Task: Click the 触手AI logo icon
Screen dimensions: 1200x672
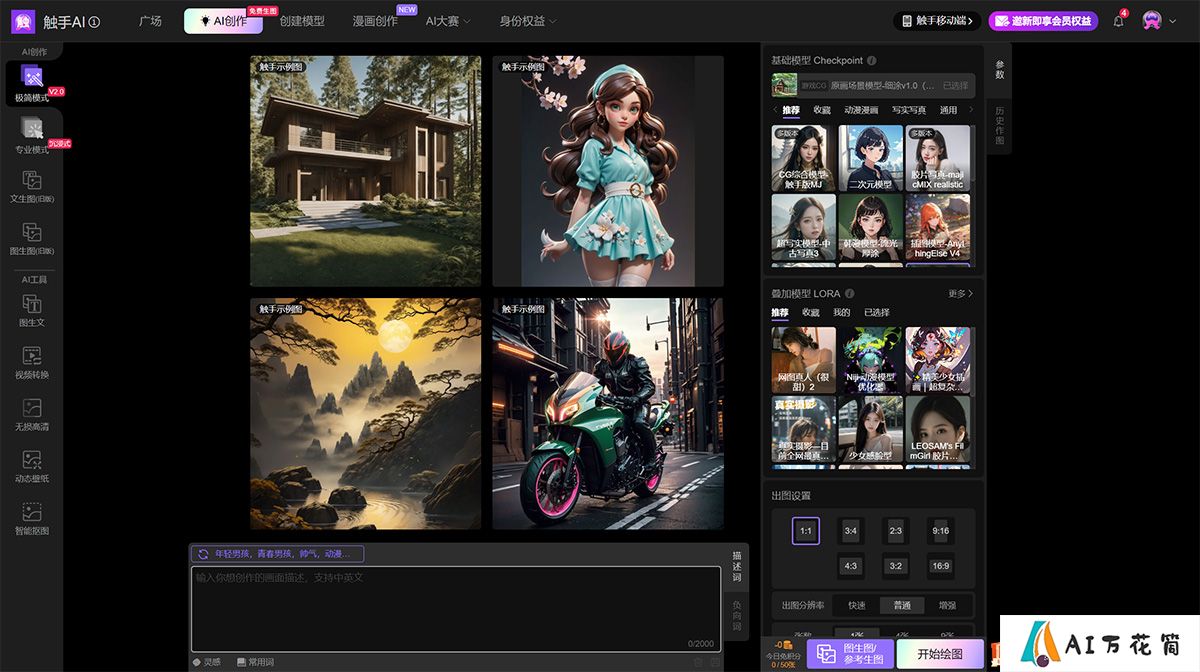Action: pyautogui.click(x=22, y=21)
